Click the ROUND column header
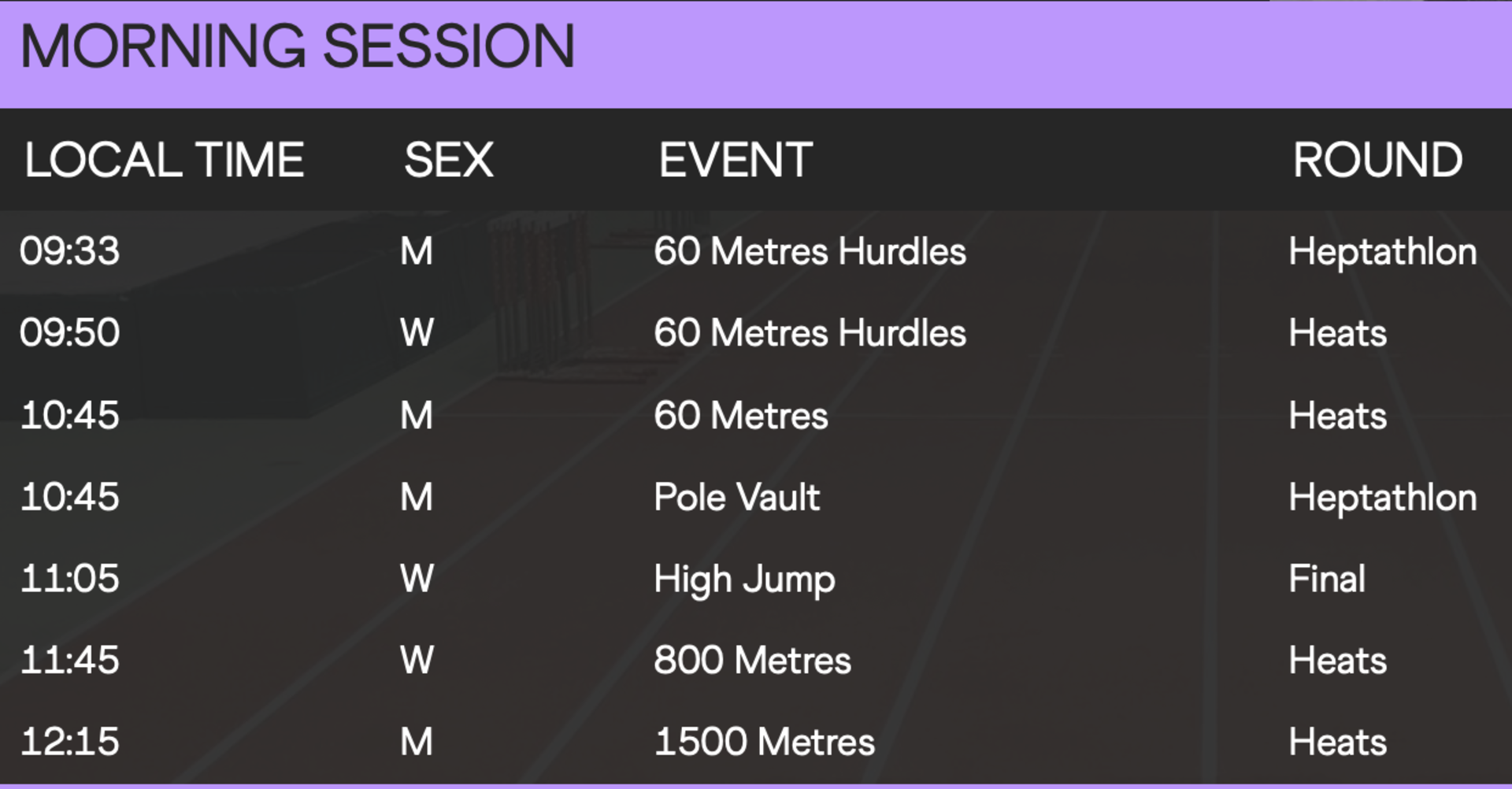The image size is (1512, 789). click(x=1377, y=160)
